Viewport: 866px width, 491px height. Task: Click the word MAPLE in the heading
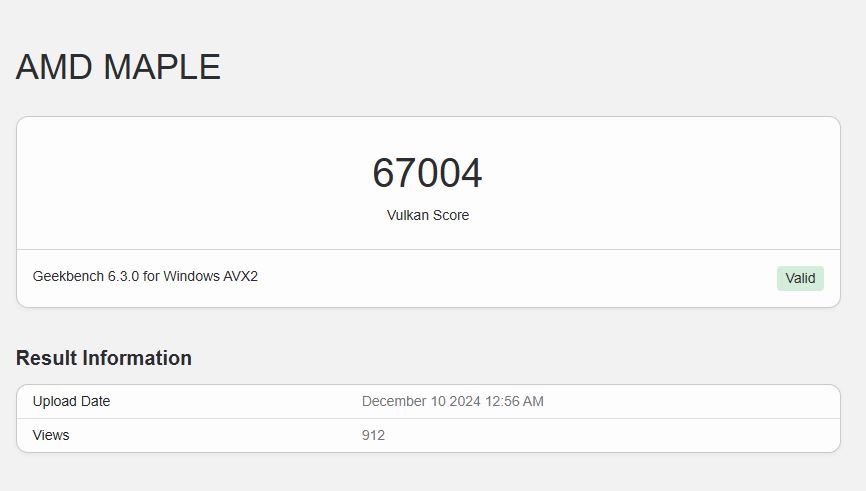pyautogui.click(x=162, y=67)
